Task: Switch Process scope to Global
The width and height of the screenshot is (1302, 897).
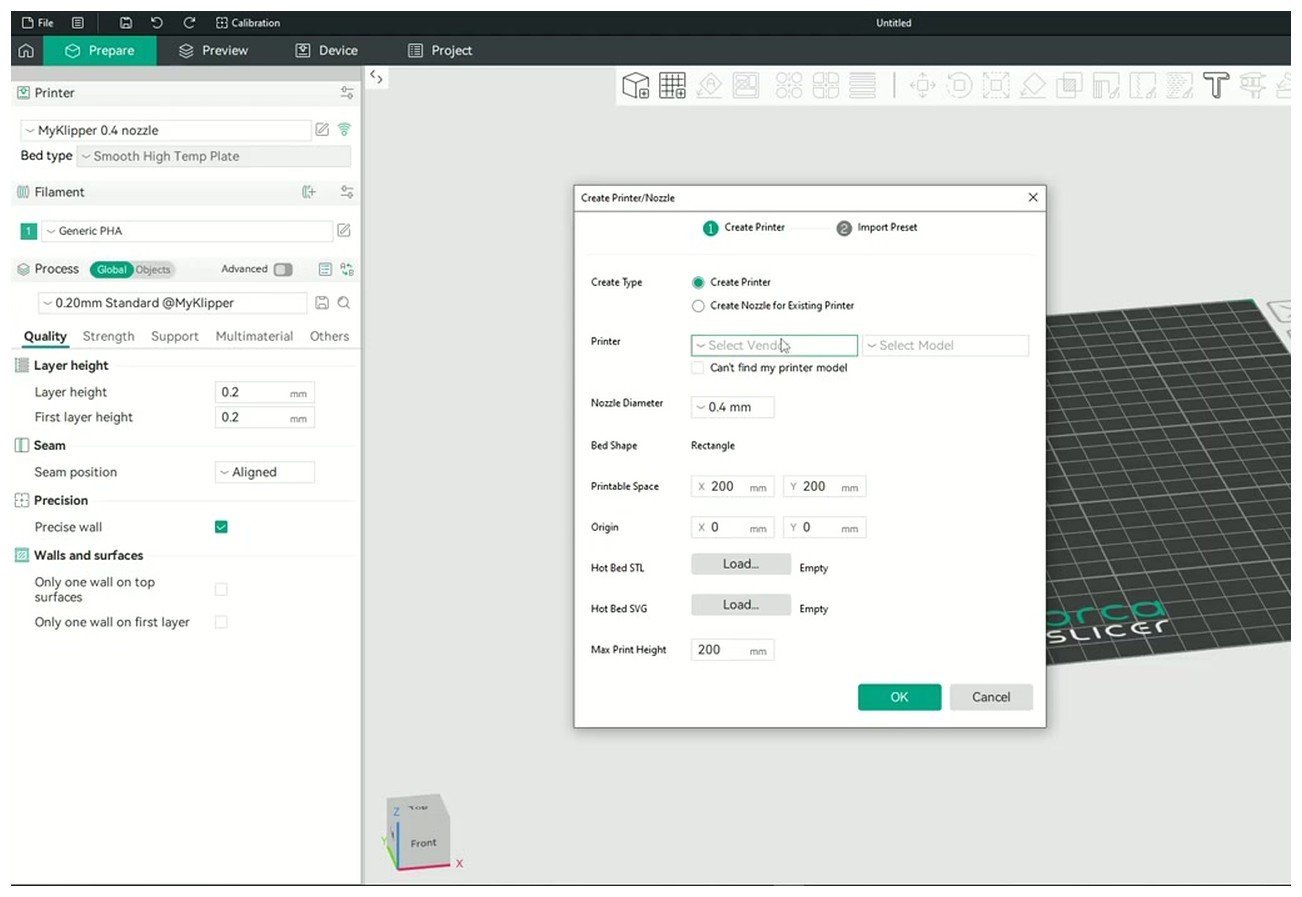Action: (112, 270)
